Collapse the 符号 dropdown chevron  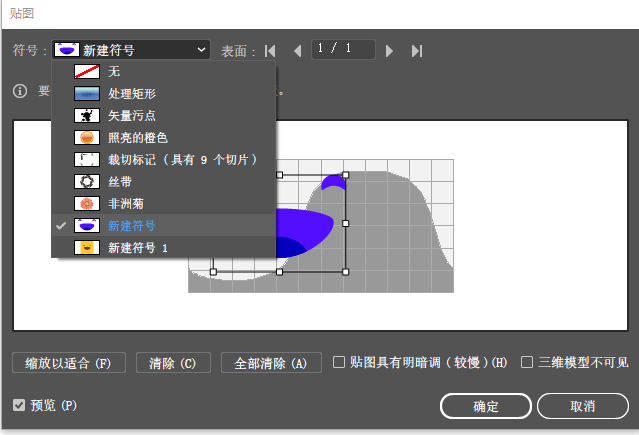click(203, 49)
